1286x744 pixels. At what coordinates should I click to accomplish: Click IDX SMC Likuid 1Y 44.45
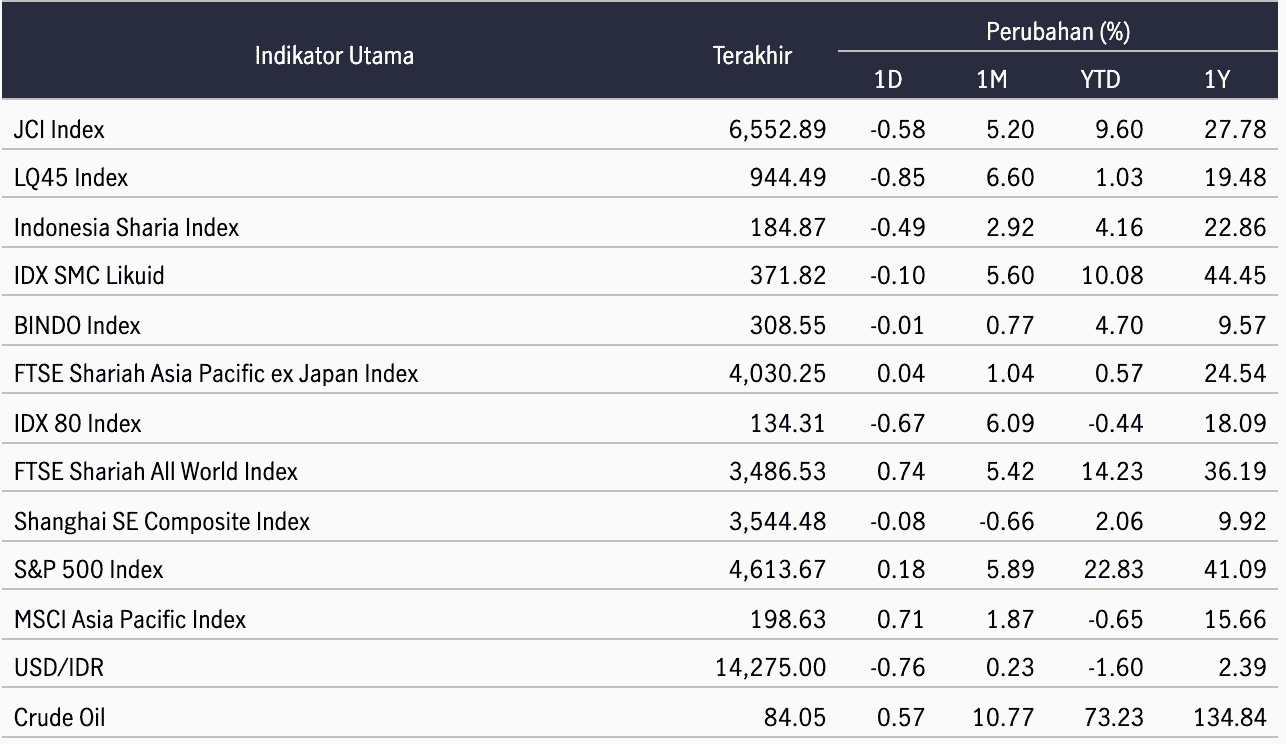tap(1236, 276)
